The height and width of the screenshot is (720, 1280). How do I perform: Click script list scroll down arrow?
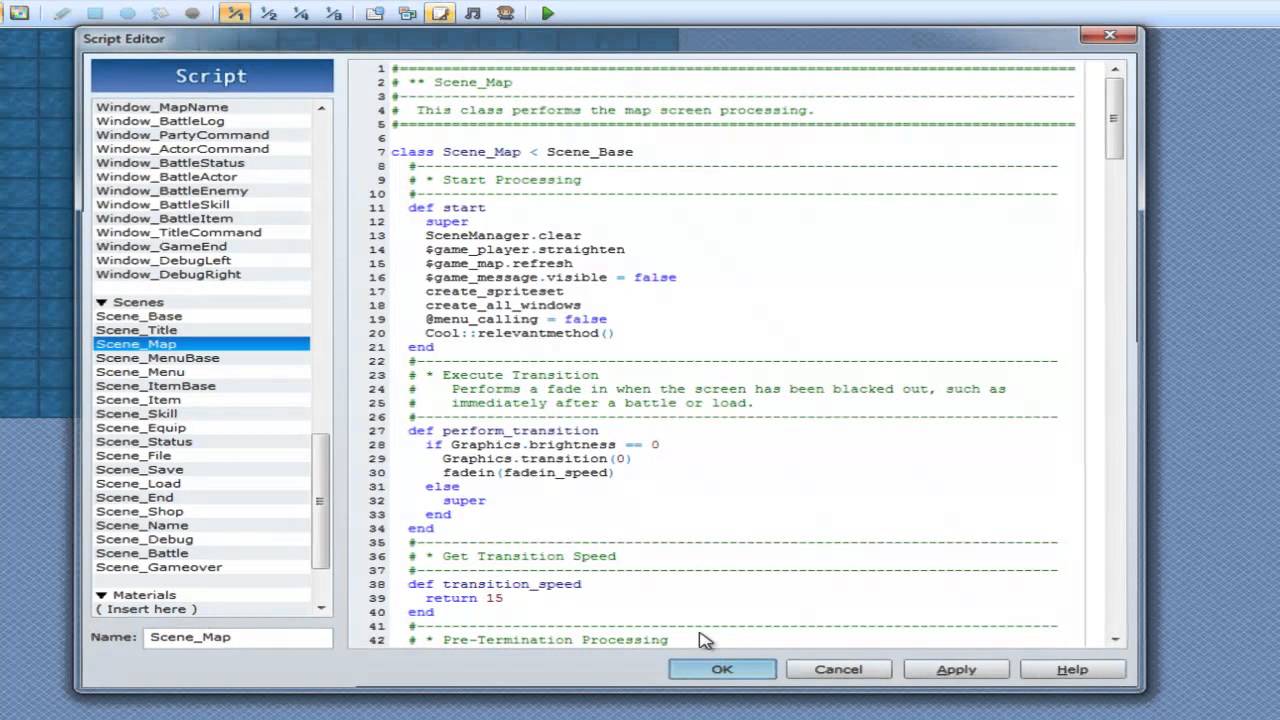pyautogui.click(x=321, y=607)
